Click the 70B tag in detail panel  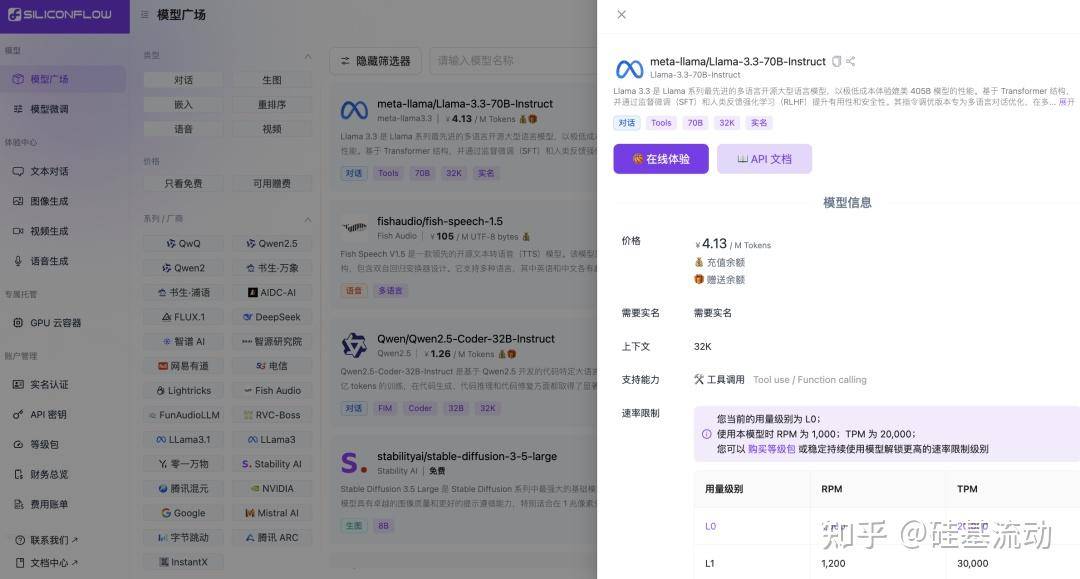pos(695,123)
